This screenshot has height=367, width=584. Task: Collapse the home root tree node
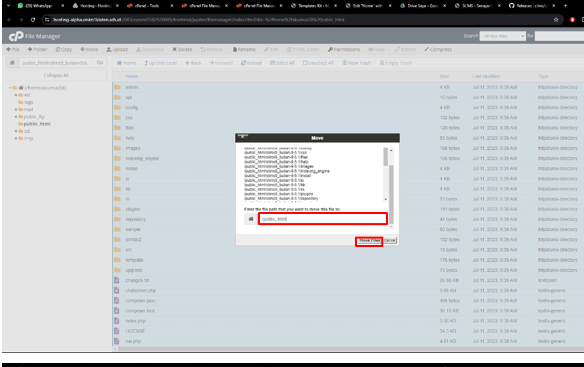[x=10, y=88]
